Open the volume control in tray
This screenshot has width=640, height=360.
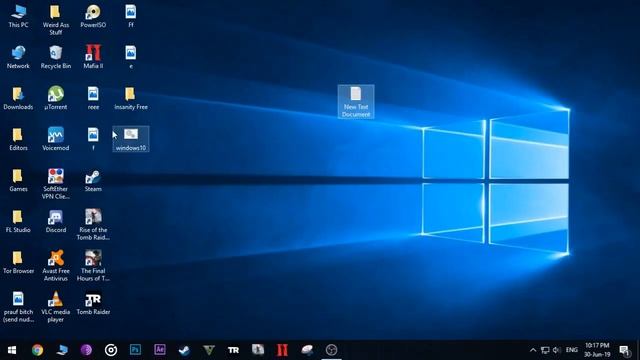pos(557,350)
